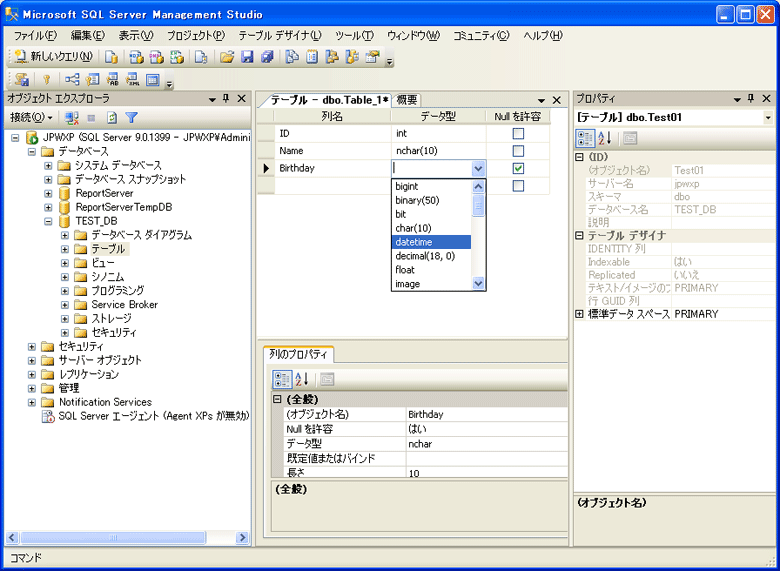The width and height of the screenshot is (780, 571).
Task: Save the table with the floppy icon
Action: (247, 58)
